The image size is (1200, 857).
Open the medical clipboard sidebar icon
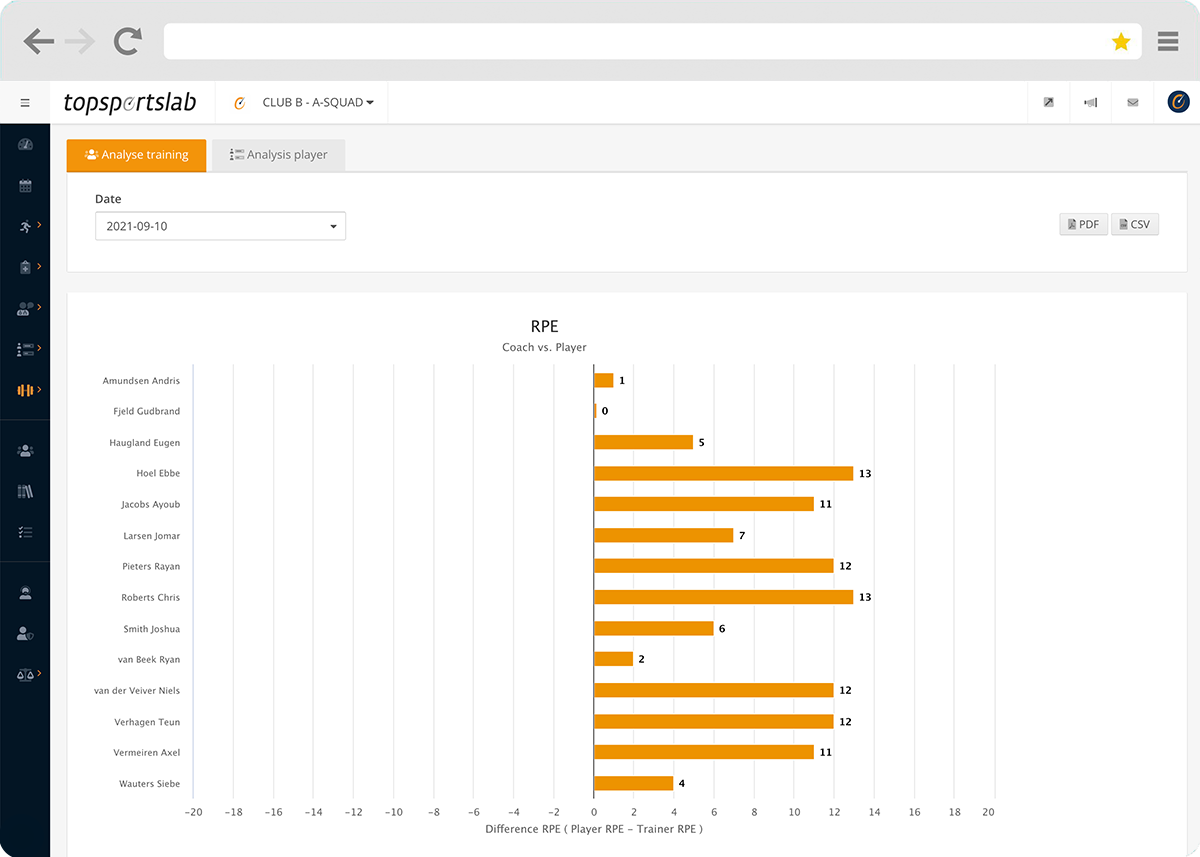[x=25, y=267]
